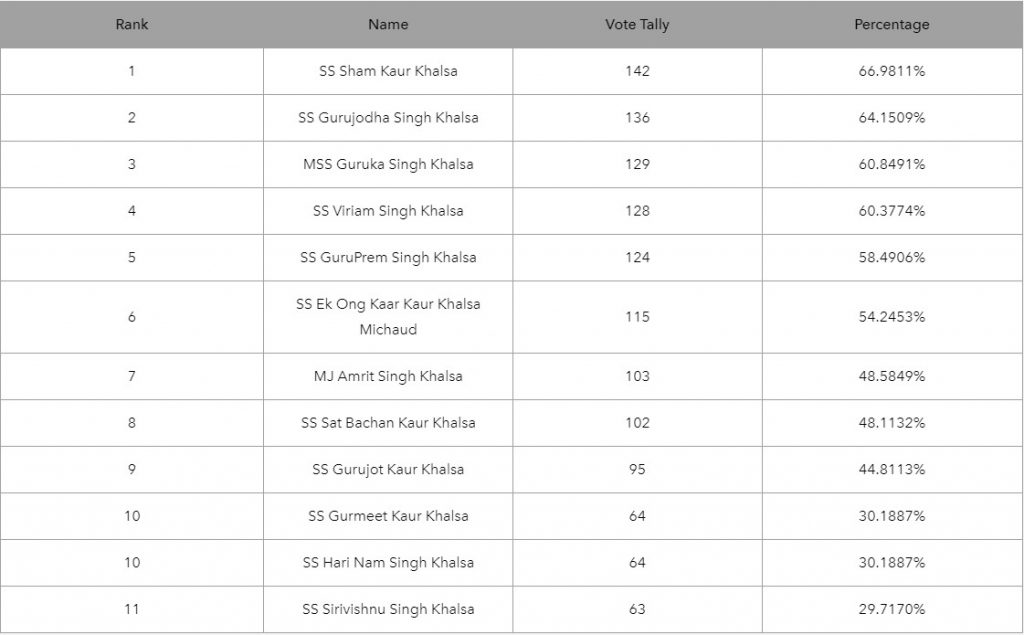Select MSS Guruka Singh Khalsa cell
Viewport: 1024px width, 635px height.
tap(388, 164)
